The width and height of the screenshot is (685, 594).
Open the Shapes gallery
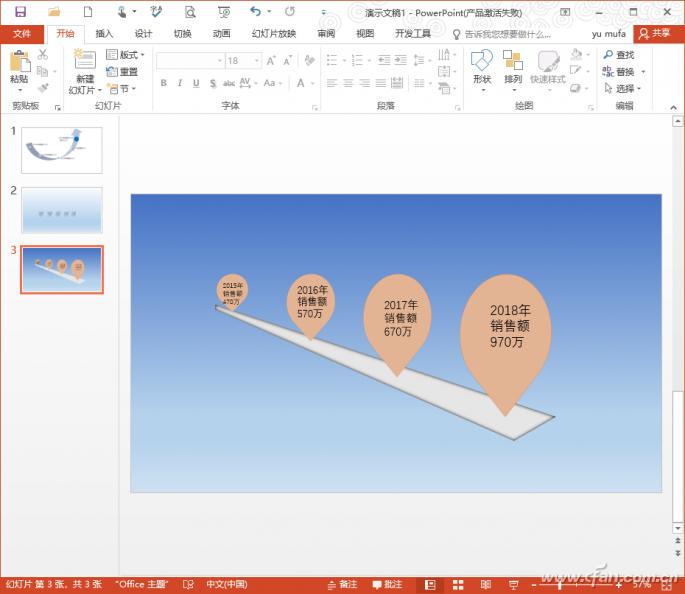coord(482,70)
